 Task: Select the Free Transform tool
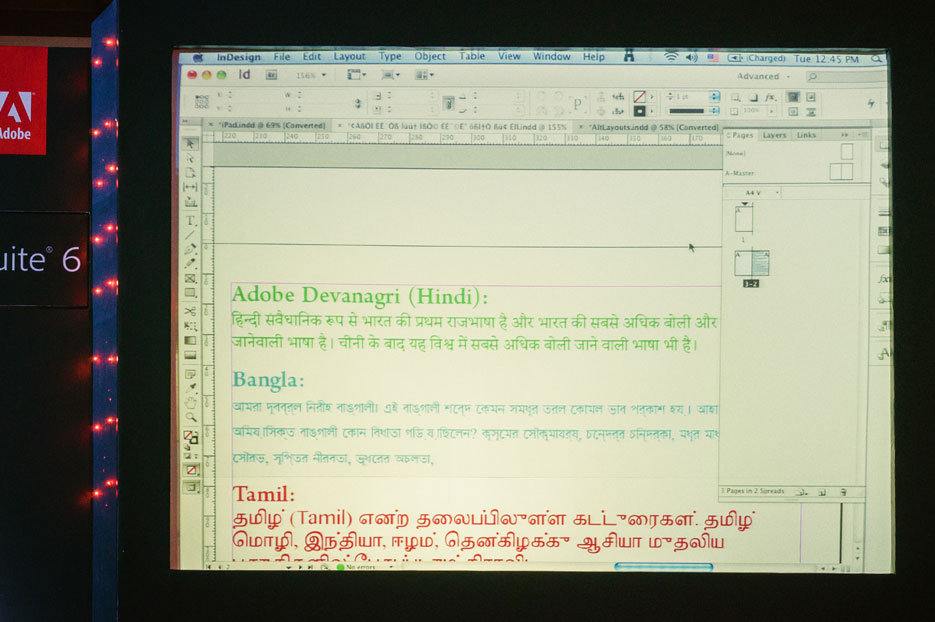(x=190, y=326)
